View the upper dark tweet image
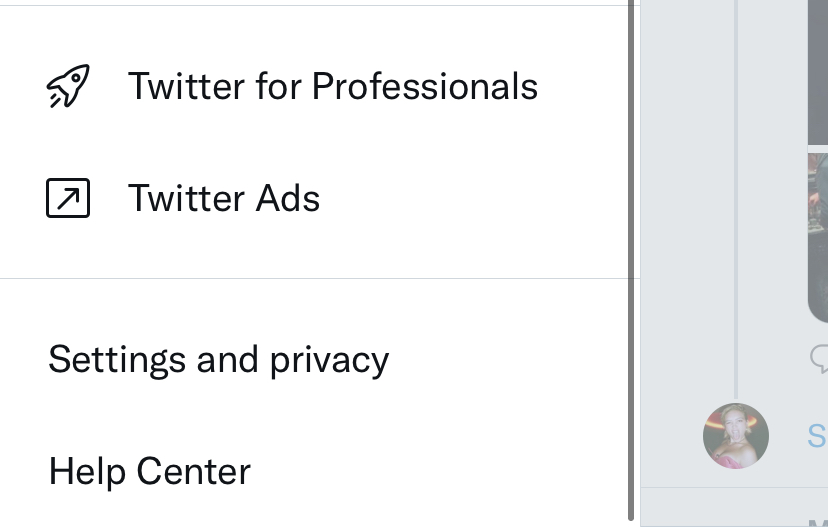This screenshot has width=828, height=527. point(818,72)
